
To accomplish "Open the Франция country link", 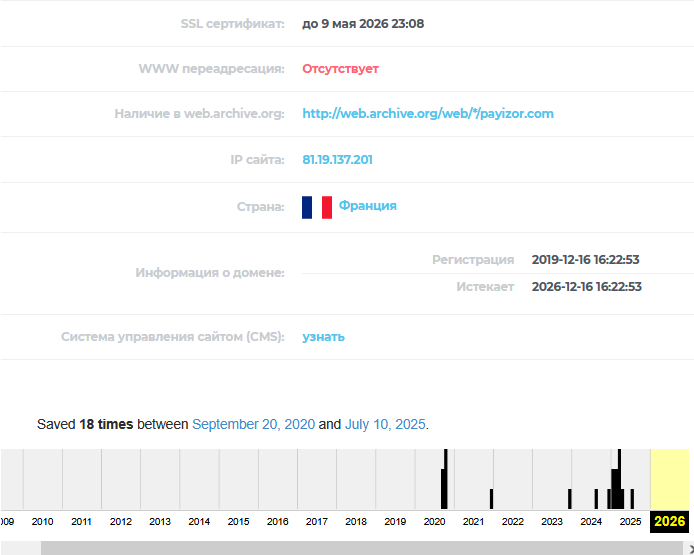I will click(x=367, y=206).
